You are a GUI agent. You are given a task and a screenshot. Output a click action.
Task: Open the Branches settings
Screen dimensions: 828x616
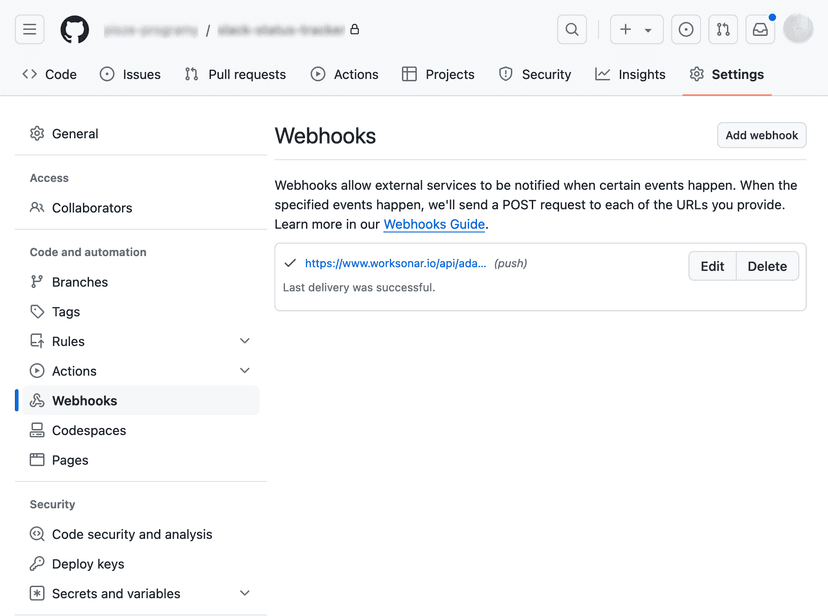[x=79, y=282]
